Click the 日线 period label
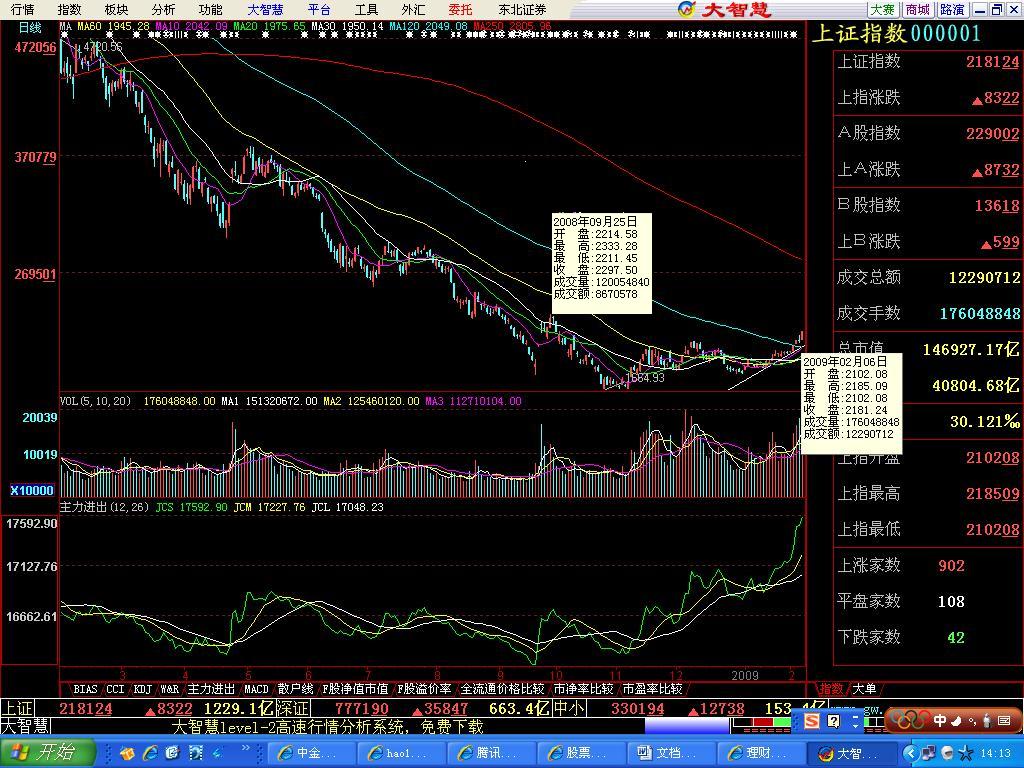1024x768 pixels. pyautogui.click(x=30, y=27)
